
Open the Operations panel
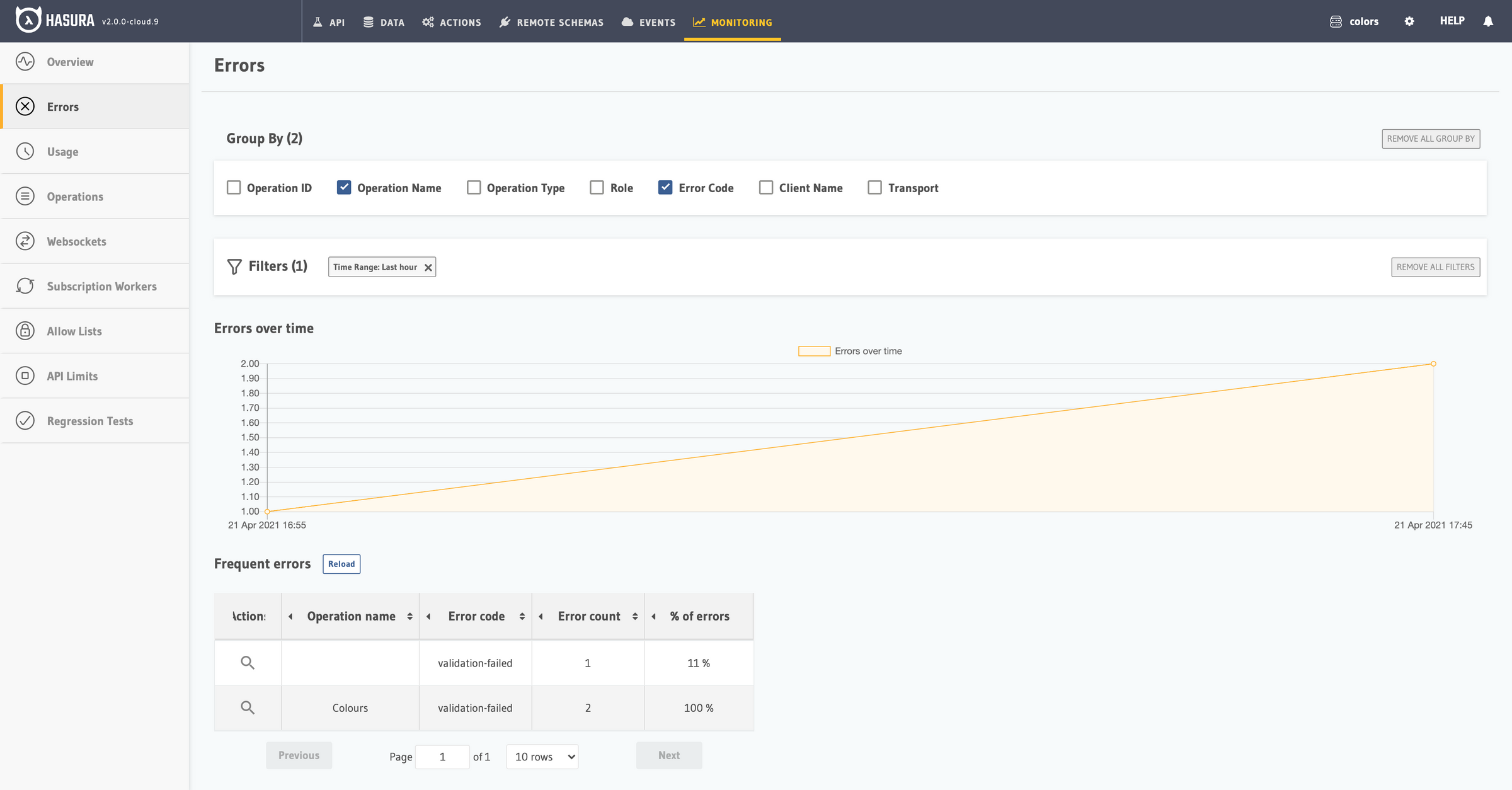coord(74,196)
